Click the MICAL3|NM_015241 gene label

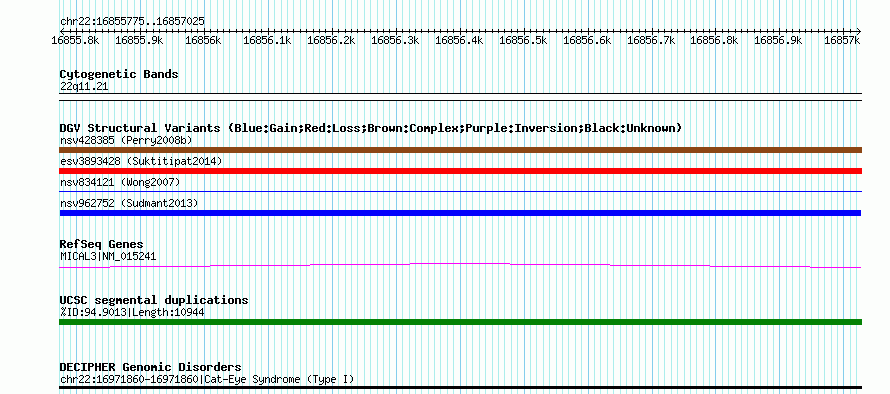point(108,256)
